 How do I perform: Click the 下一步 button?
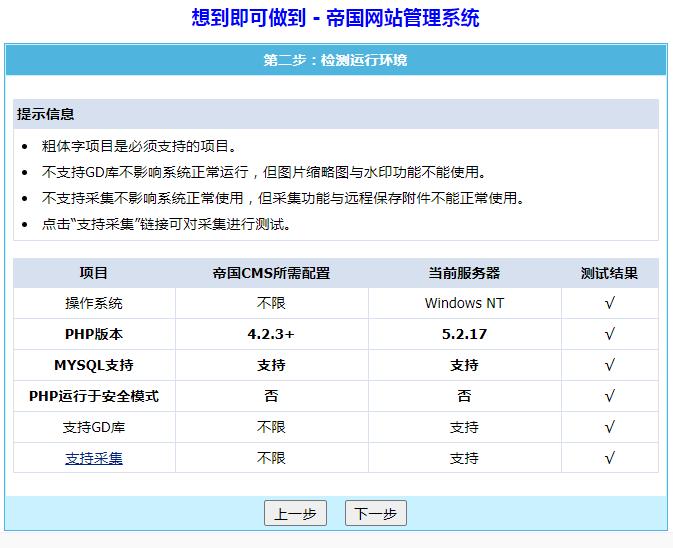click(376, 514)
